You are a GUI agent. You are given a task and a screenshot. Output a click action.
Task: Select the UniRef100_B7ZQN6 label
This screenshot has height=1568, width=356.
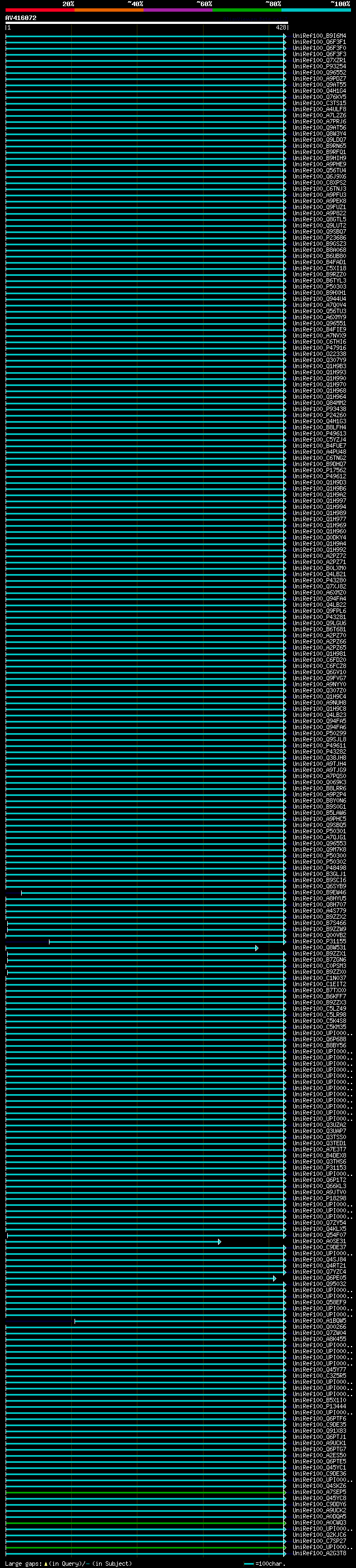pos(319,960)
